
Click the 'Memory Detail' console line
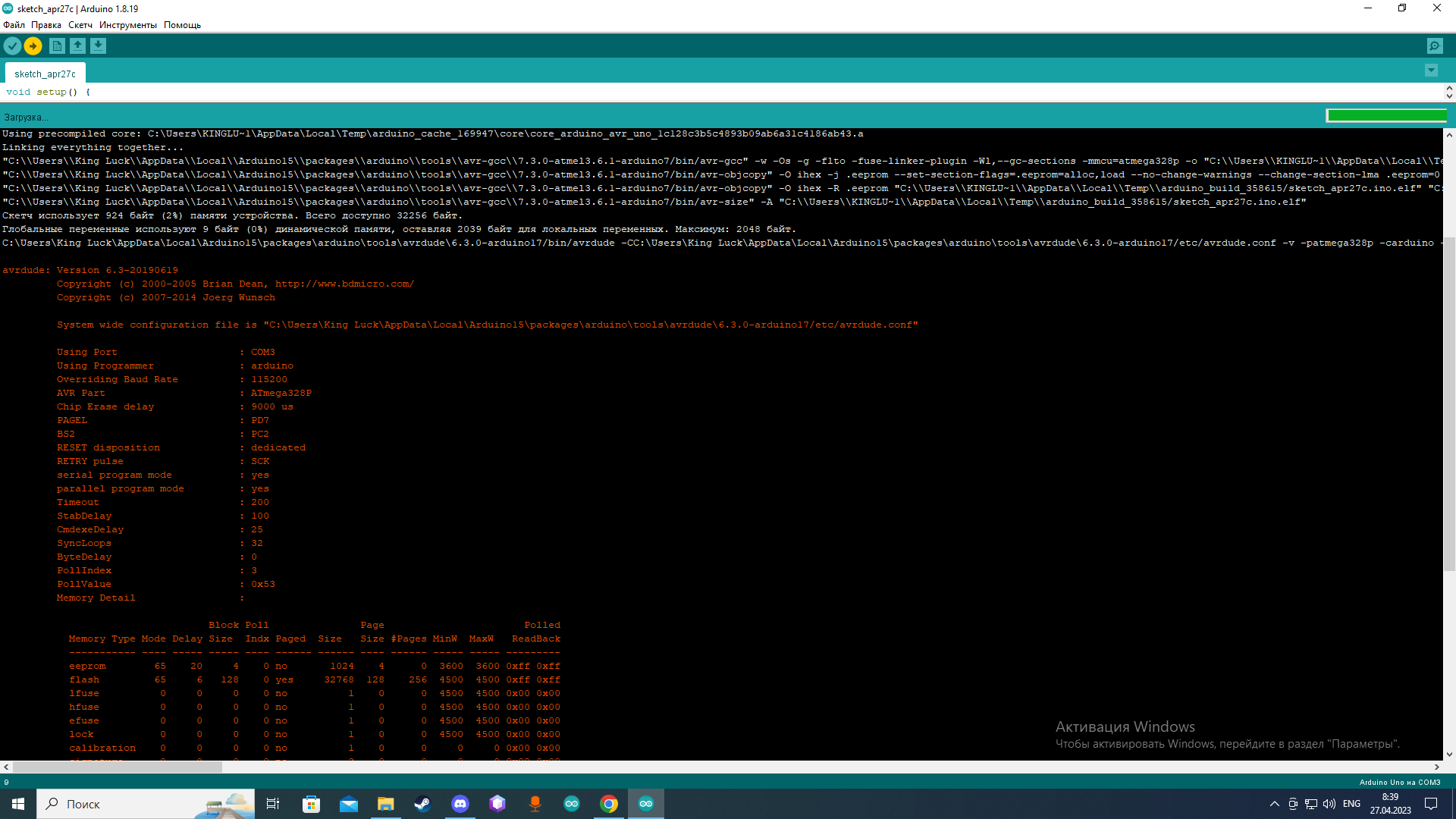(x=150, y=598)
